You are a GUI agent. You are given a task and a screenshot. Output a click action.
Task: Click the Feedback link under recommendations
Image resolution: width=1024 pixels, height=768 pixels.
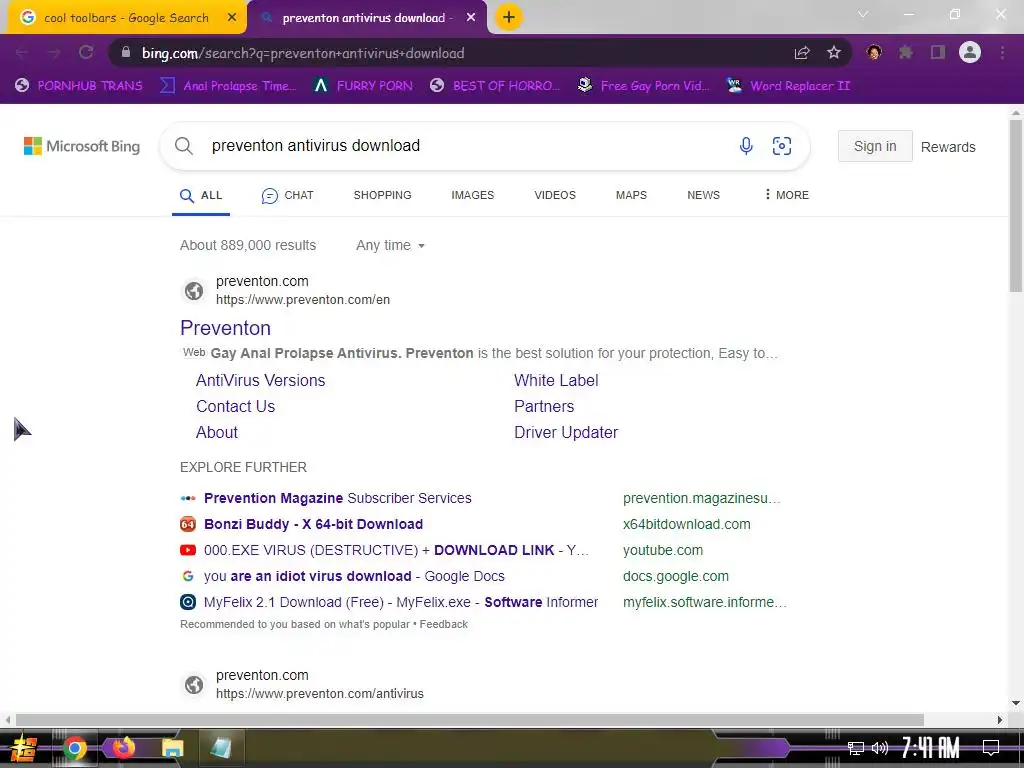click(x=443, y=624)
